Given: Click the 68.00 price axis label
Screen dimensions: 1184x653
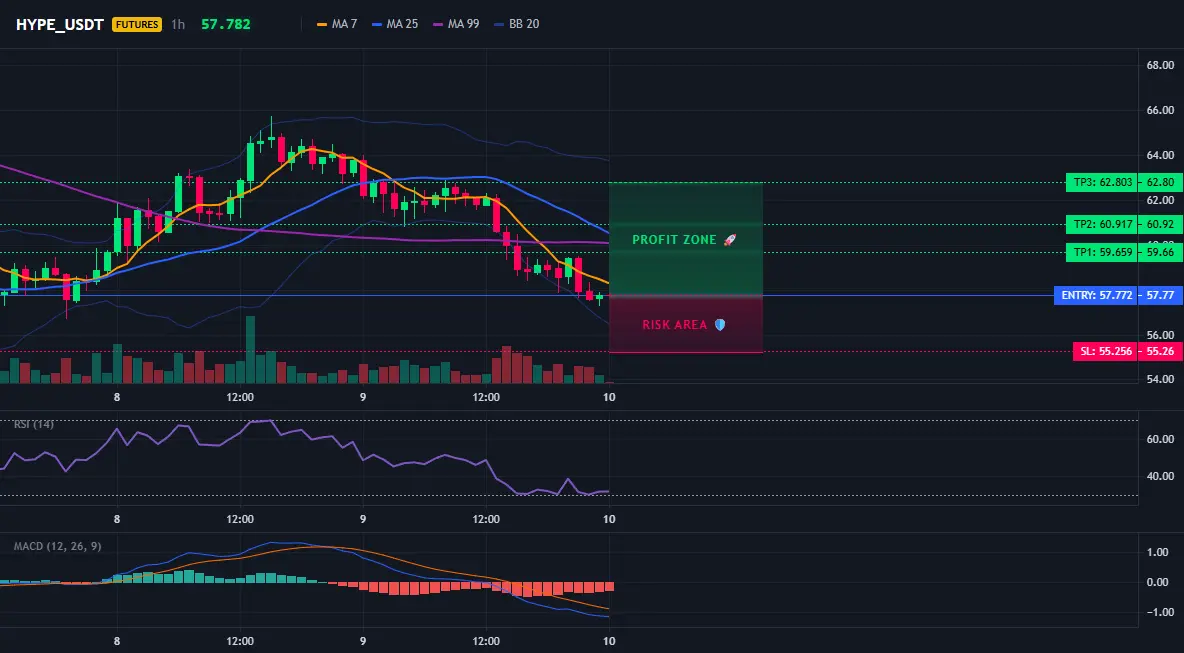Looking at the screenshot, I should point(1160,66).
